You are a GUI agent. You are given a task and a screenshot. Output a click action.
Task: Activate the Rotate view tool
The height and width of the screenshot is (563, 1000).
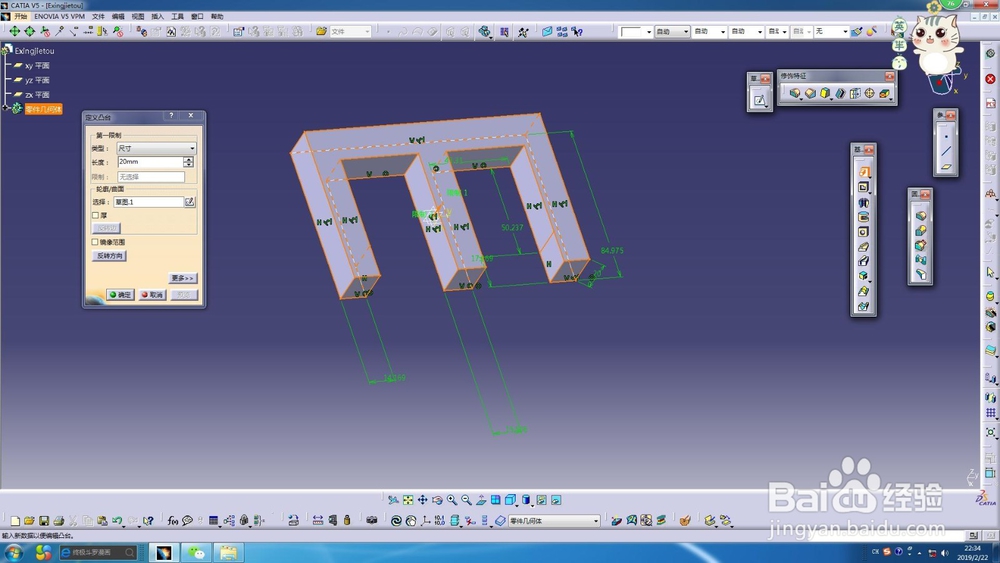coord(438,500)
